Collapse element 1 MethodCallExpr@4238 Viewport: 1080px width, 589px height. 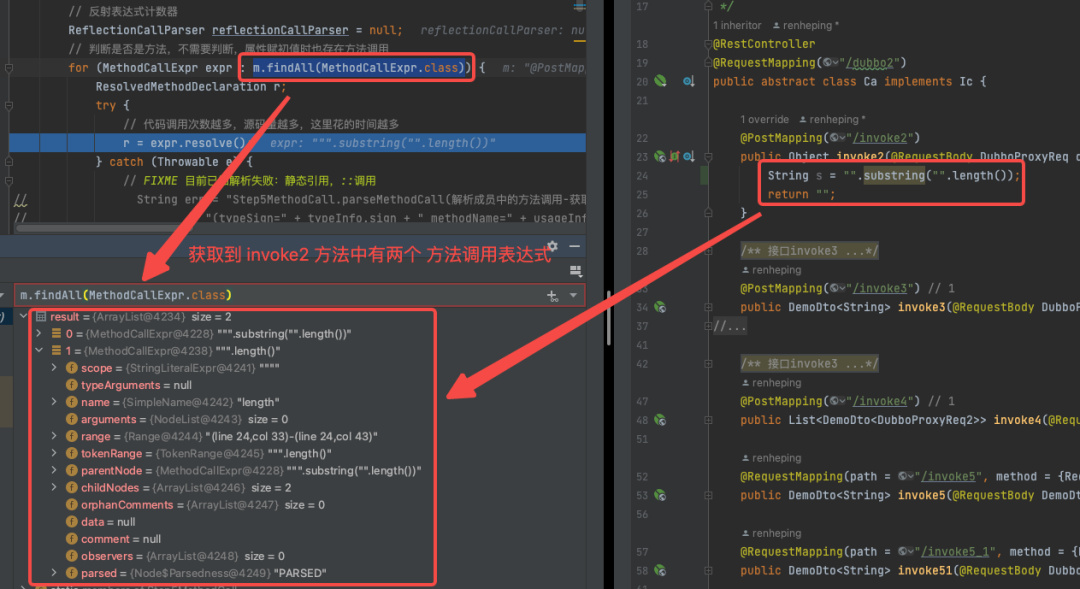point(39,351)
